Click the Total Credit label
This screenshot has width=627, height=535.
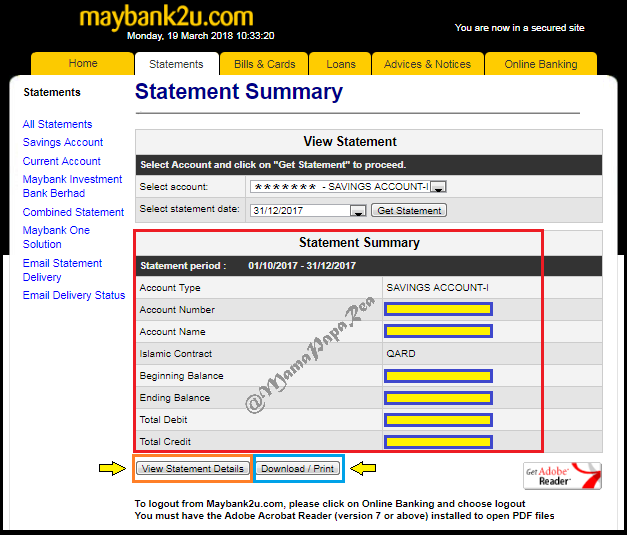pyautogui.click(x=165, y=442)
